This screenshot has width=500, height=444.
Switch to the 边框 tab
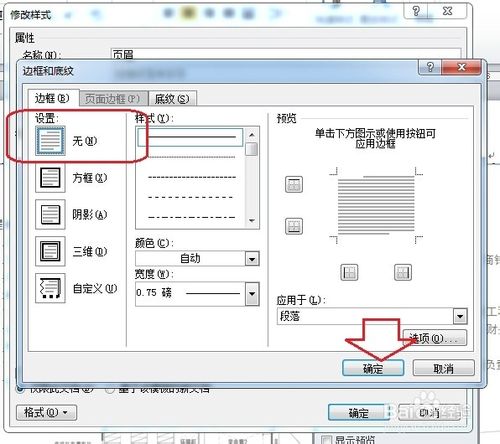tap(52, 98)
